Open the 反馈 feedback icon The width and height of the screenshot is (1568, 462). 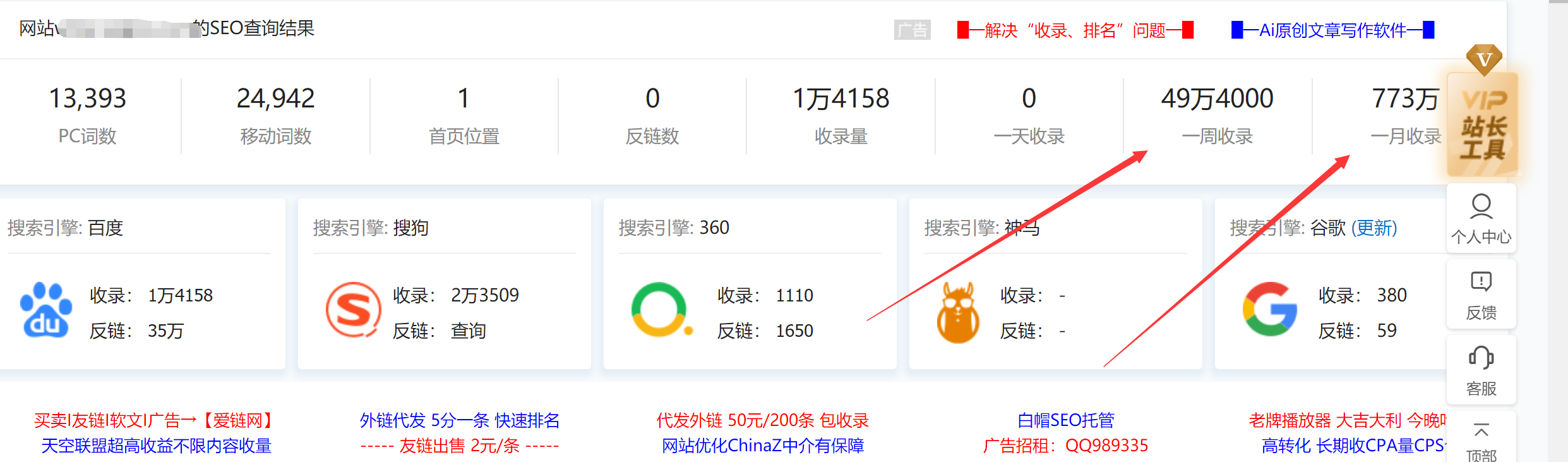(1481, 295)
